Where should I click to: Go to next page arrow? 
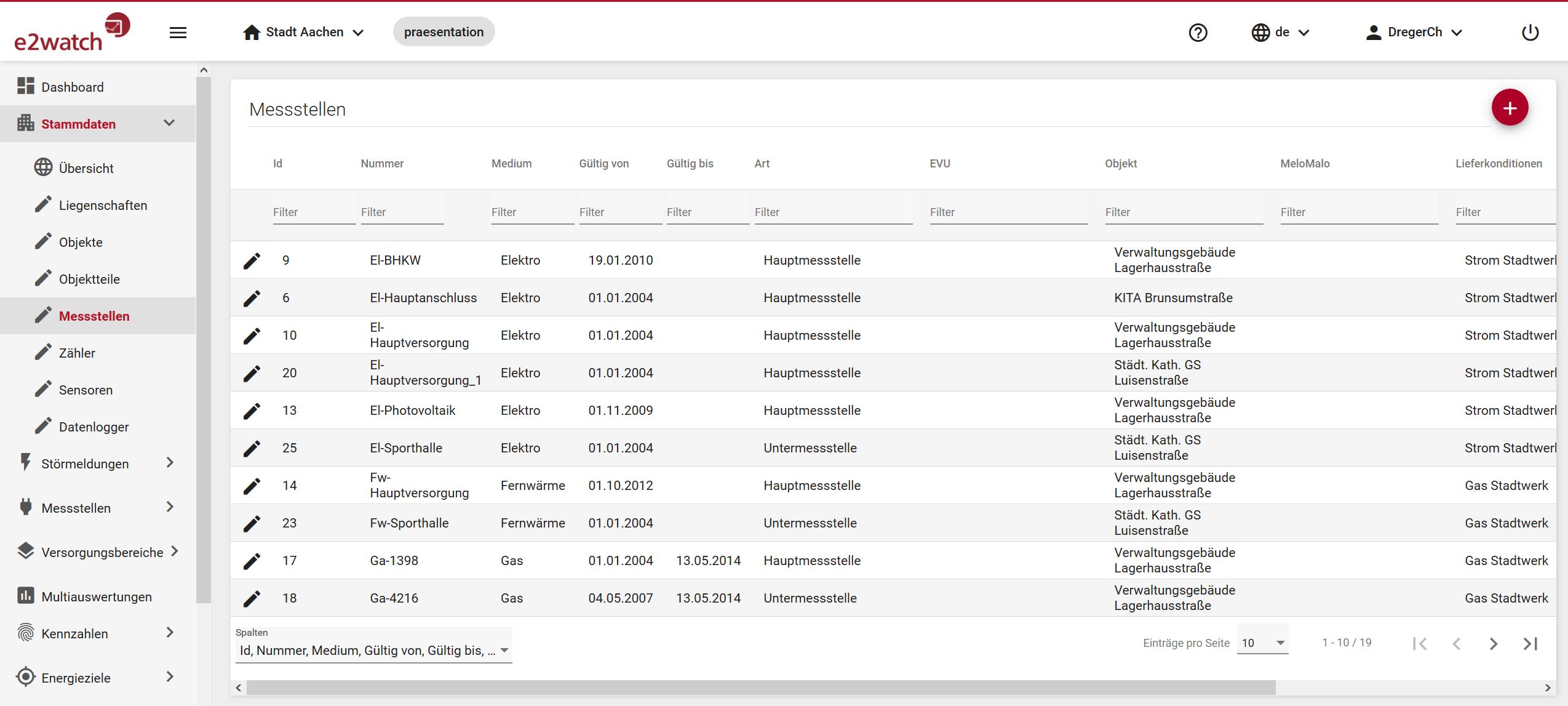[1493, 644]
